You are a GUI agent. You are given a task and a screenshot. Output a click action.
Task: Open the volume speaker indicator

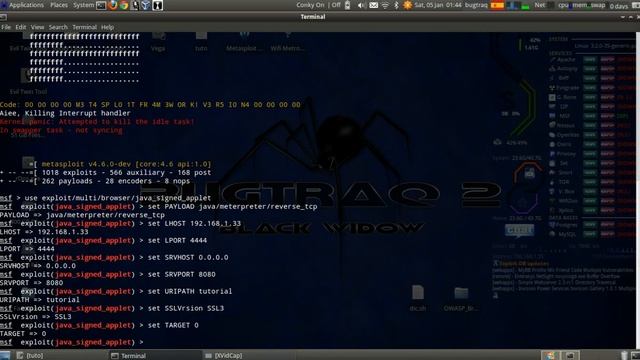click(x=361, y=5)
